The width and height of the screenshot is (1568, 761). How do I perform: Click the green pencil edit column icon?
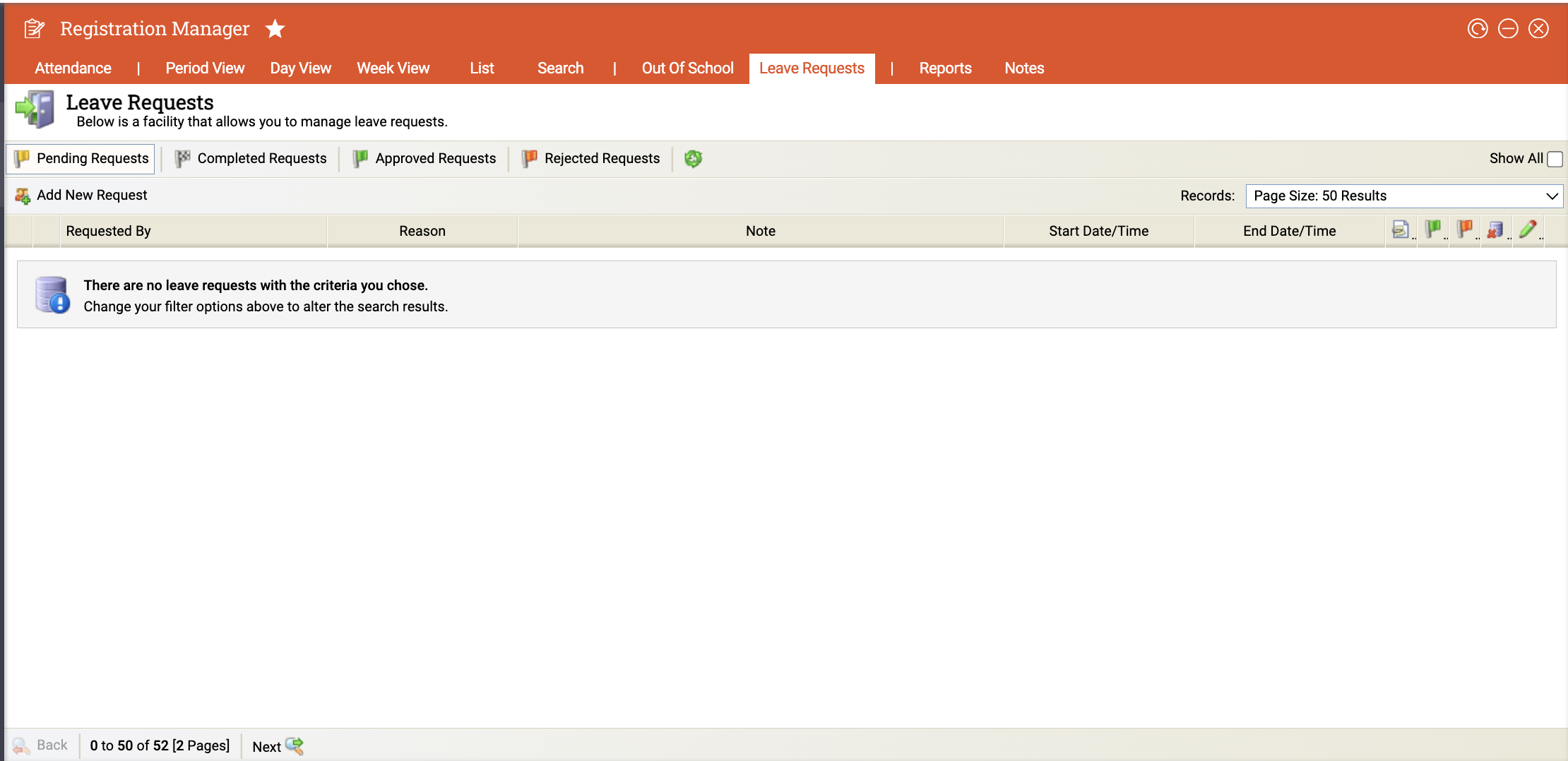coord(1528,229)
